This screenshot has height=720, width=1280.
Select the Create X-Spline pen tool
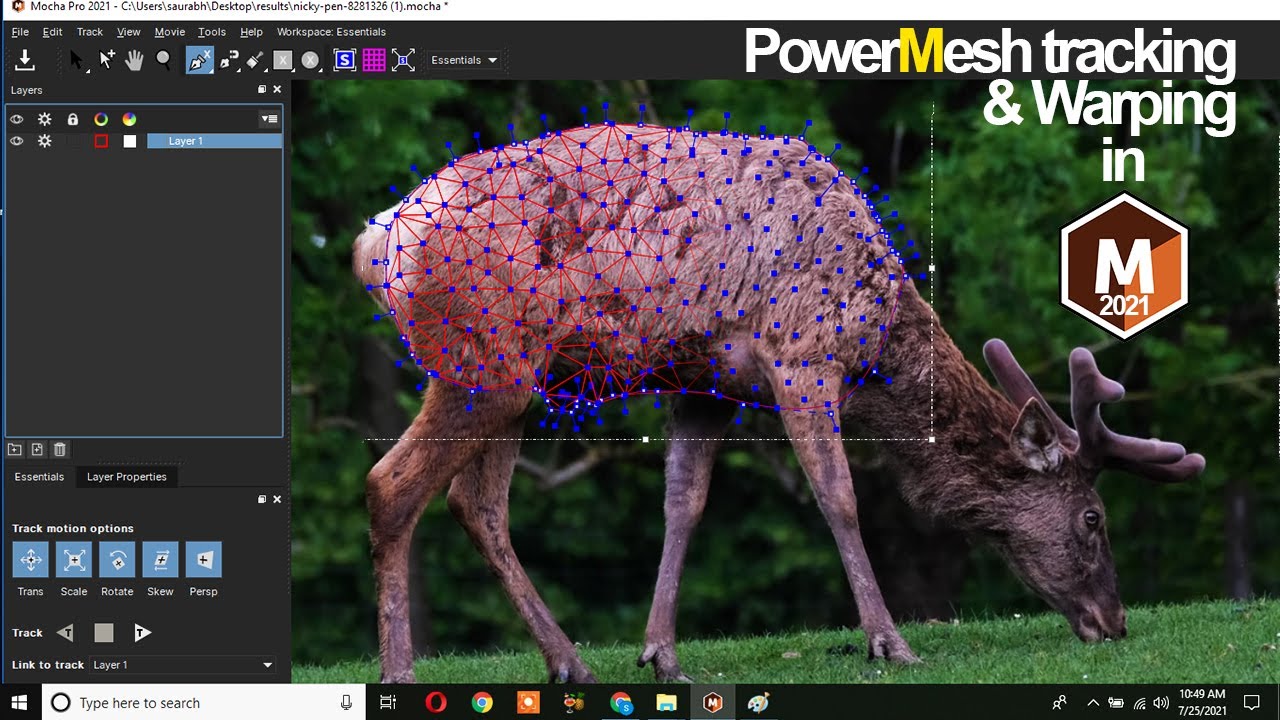pyautogui.click(x=199, y=60)
